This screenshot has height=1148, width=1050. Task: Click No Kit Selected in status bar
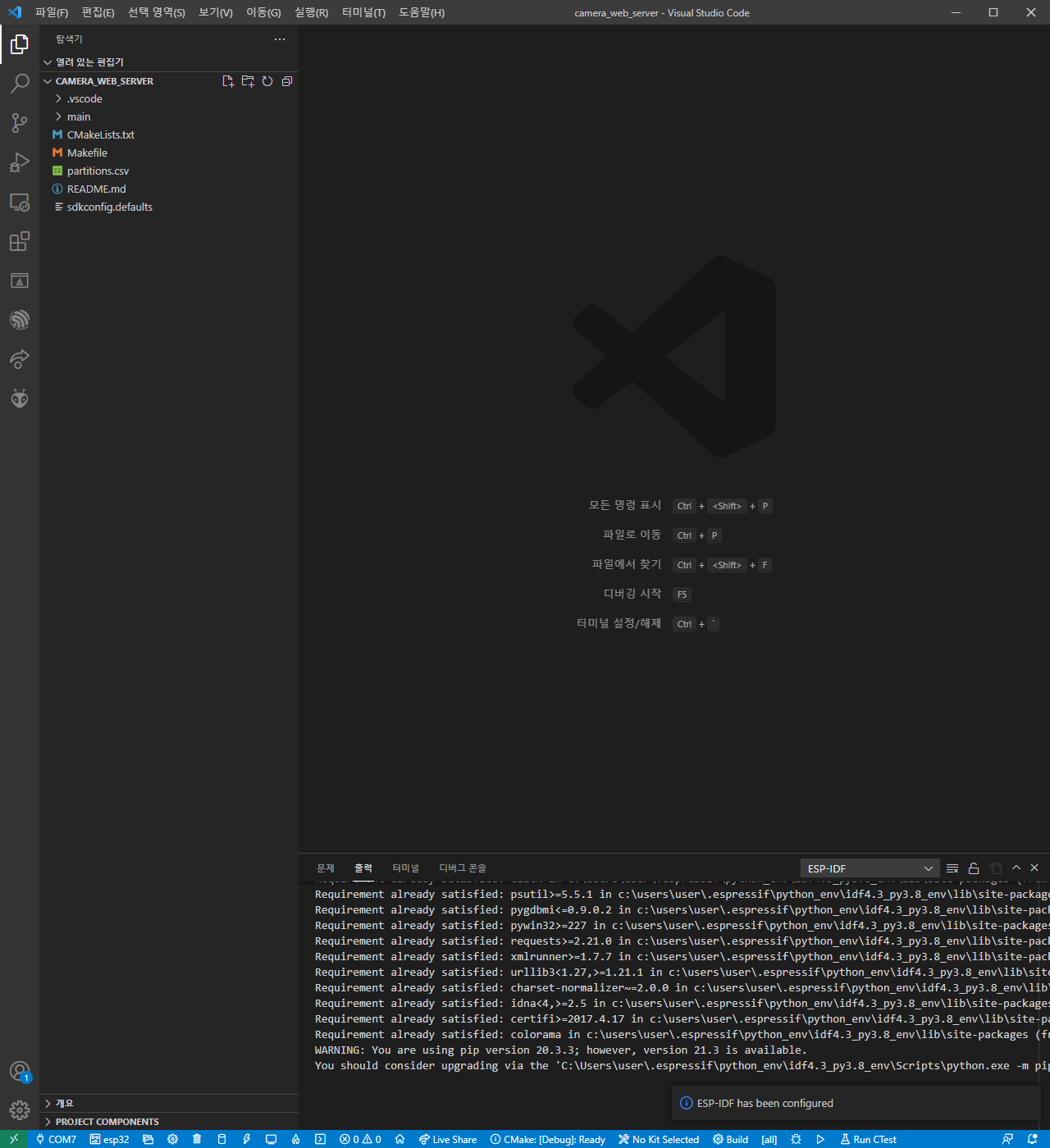659,1139
